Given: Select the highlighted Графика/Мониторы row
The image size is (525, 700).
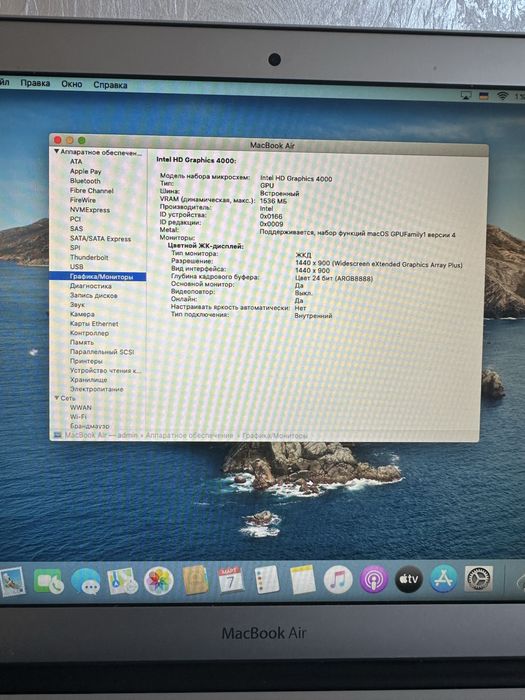Looking at the screenshot, I should click(97, 276).
